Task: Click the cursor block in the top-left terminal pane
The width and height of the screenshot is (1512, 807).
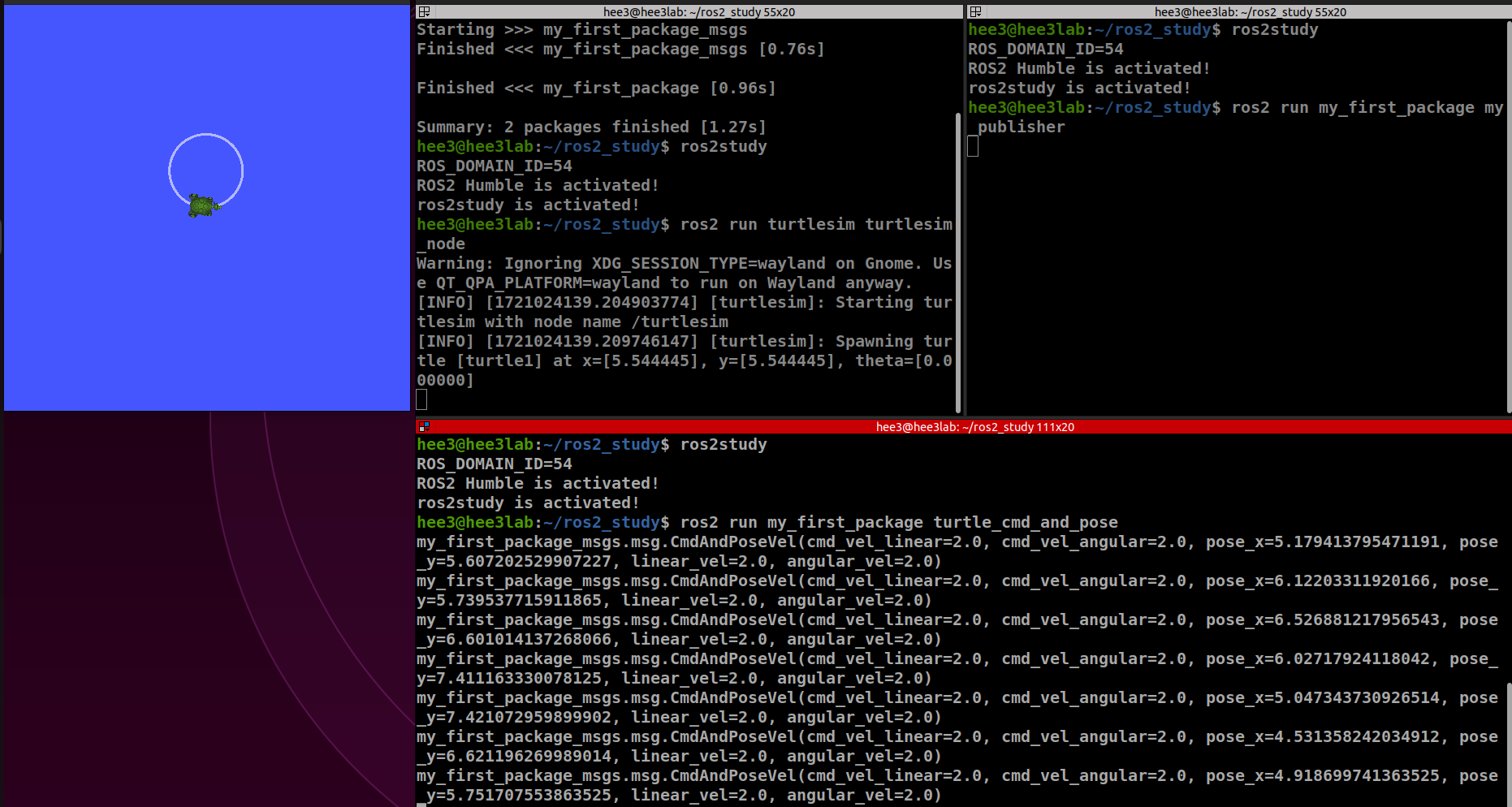Action: click(421, 399)
